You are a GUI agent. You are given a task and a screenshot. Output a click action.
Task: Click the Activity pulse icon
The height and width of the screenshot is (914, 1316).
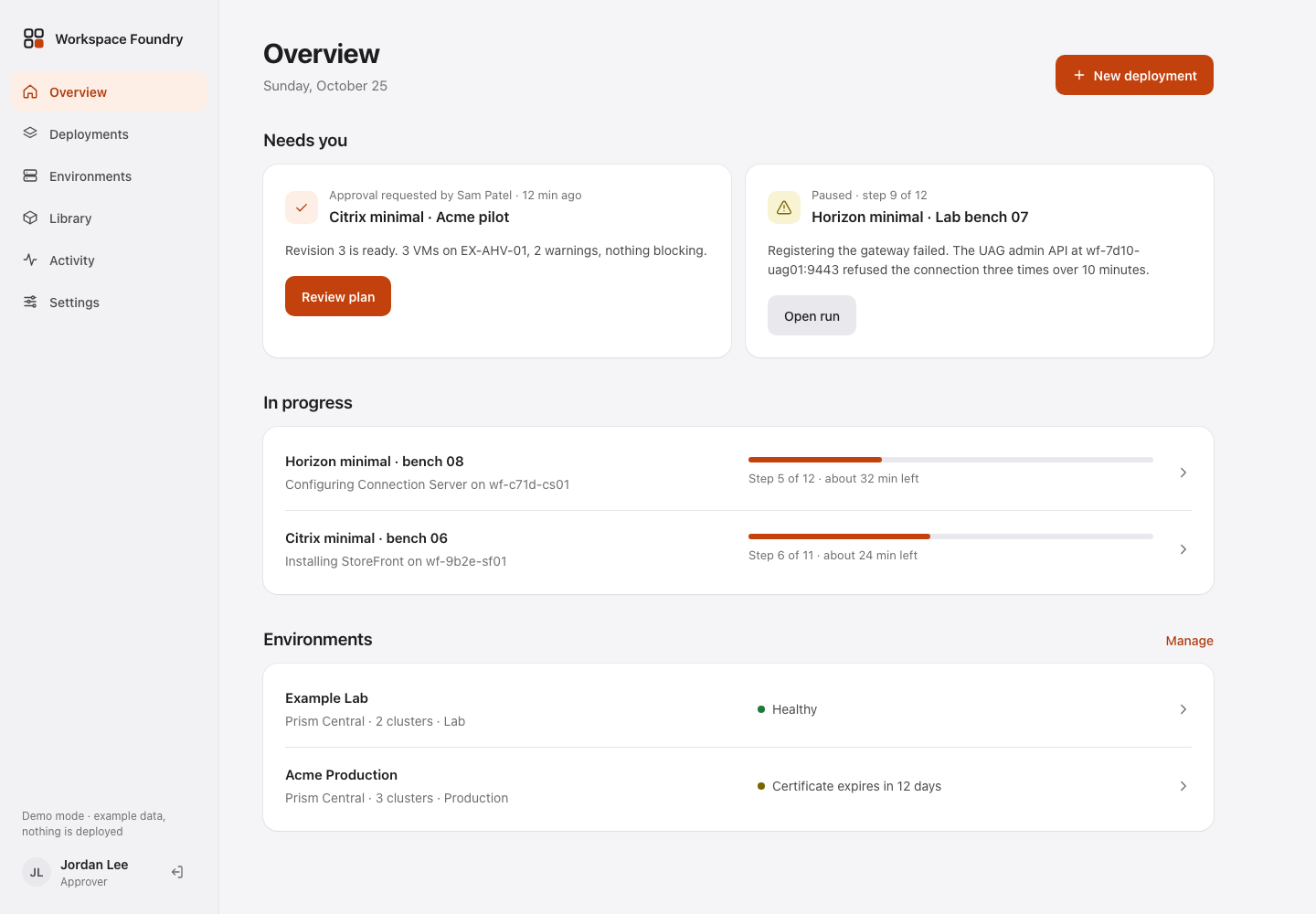[30, 260]
